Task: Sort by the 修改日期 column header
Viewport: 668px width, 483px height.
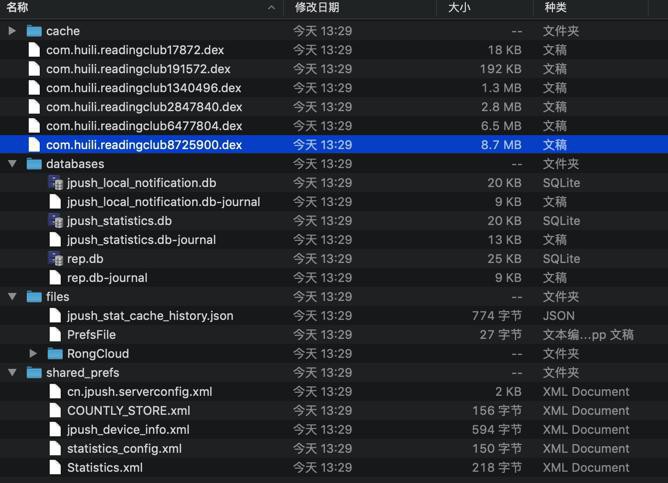Action: click(x=317, y=7)
